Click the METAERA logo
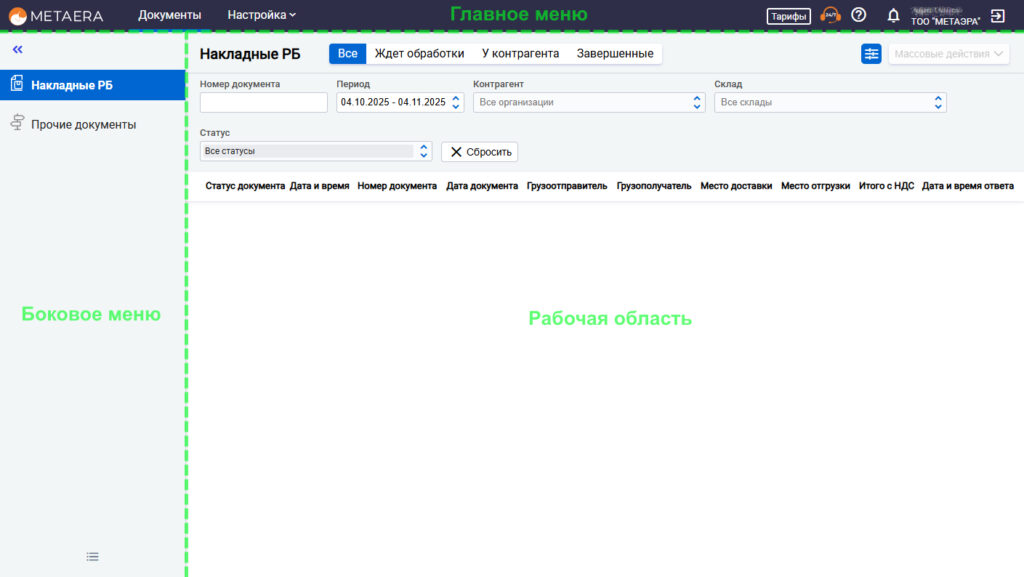Screen dimensions: 1024x577 pos(57,15)
